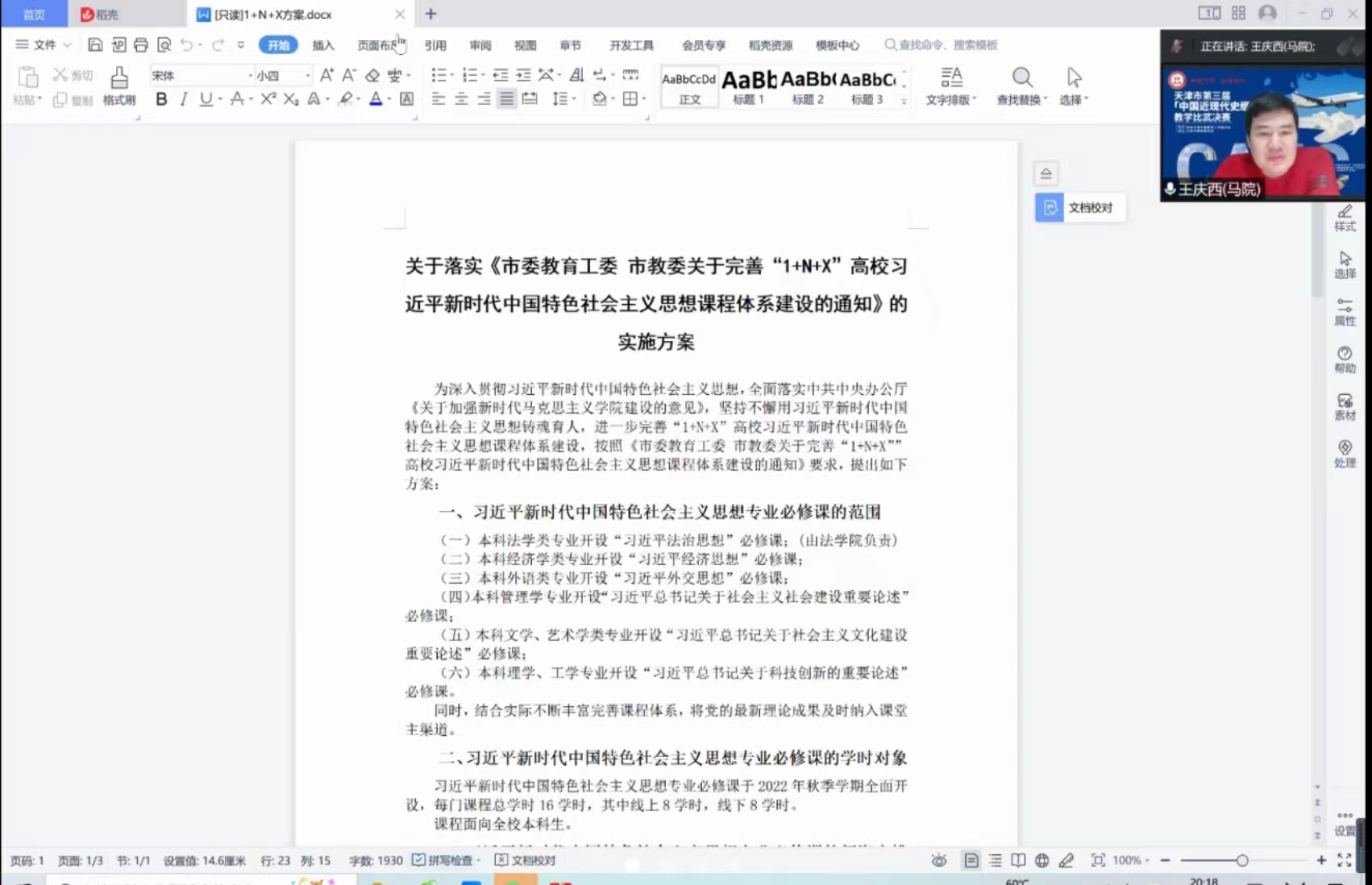Switch to the 审阅 ribbon tab
The image size is (1372, 885).
coord(480,45)
